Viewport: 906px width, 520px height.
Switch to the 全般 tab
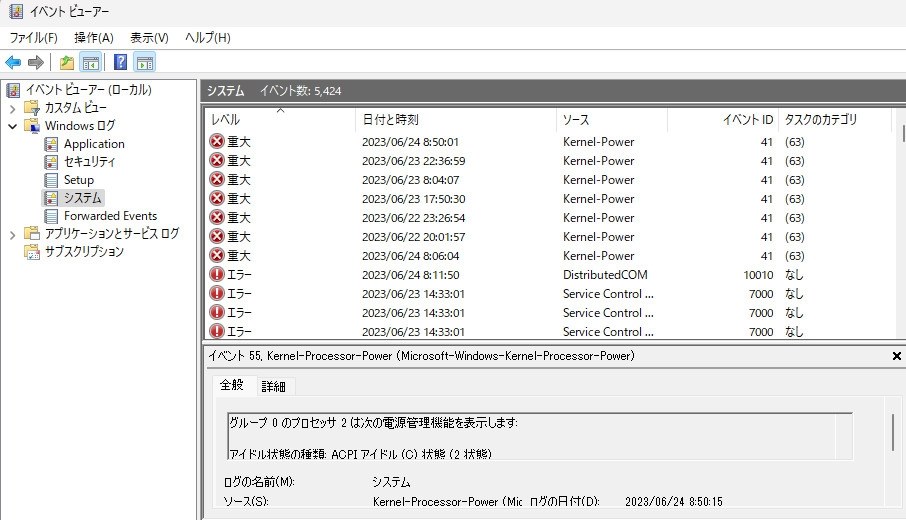(x=232, y=385)
